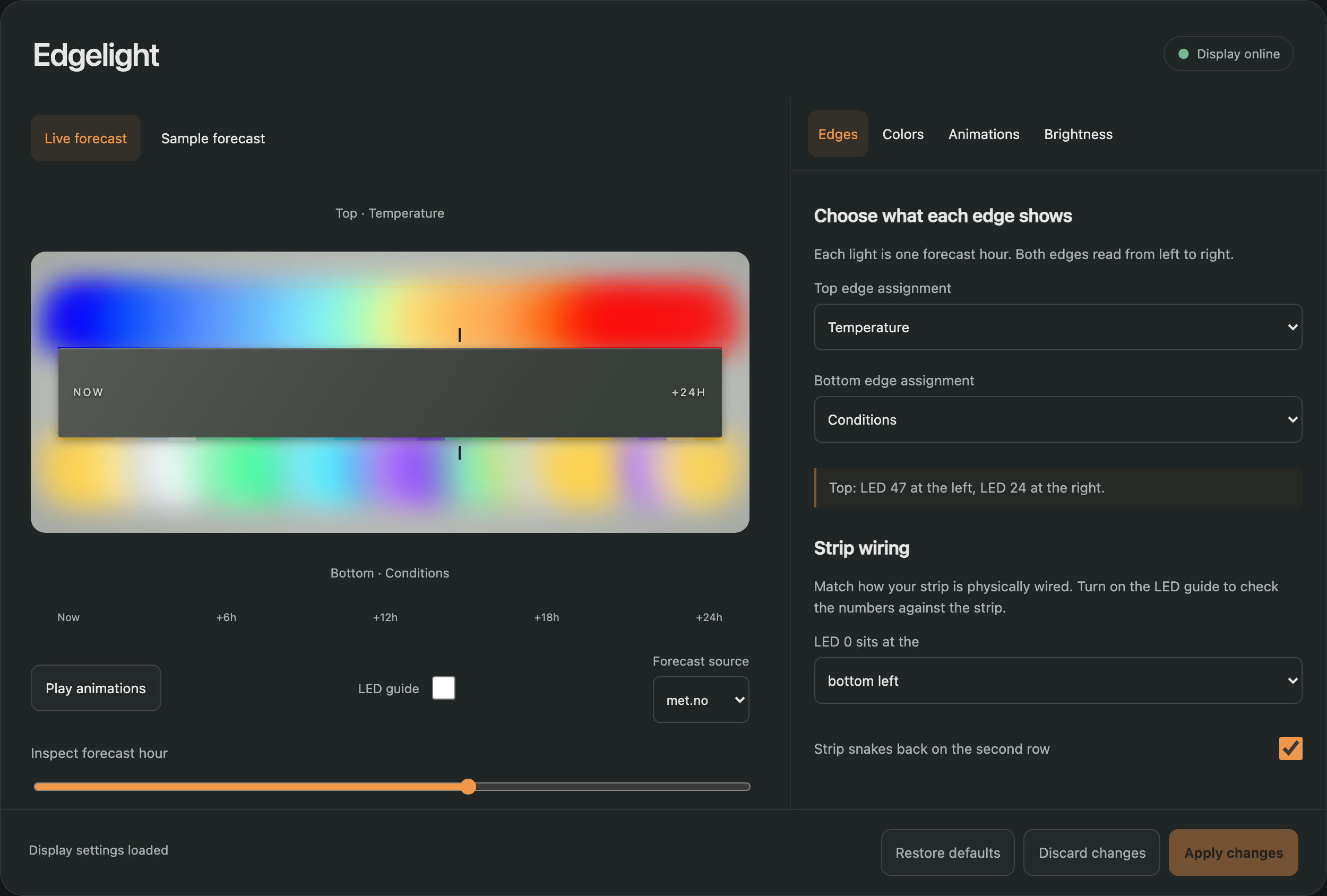Click the 'NOW' label inside the display preview

point(89,392)
